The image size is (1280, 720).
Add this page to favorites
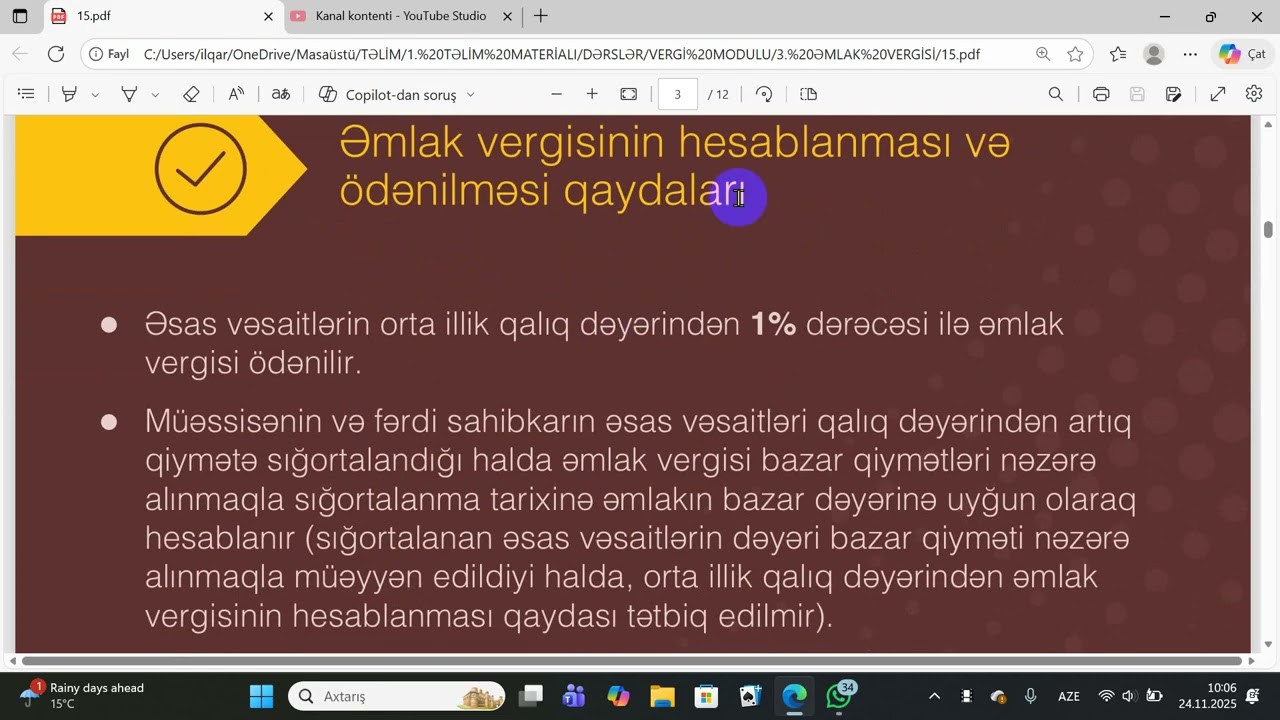pyautogui.click(x=1075, y=55)
